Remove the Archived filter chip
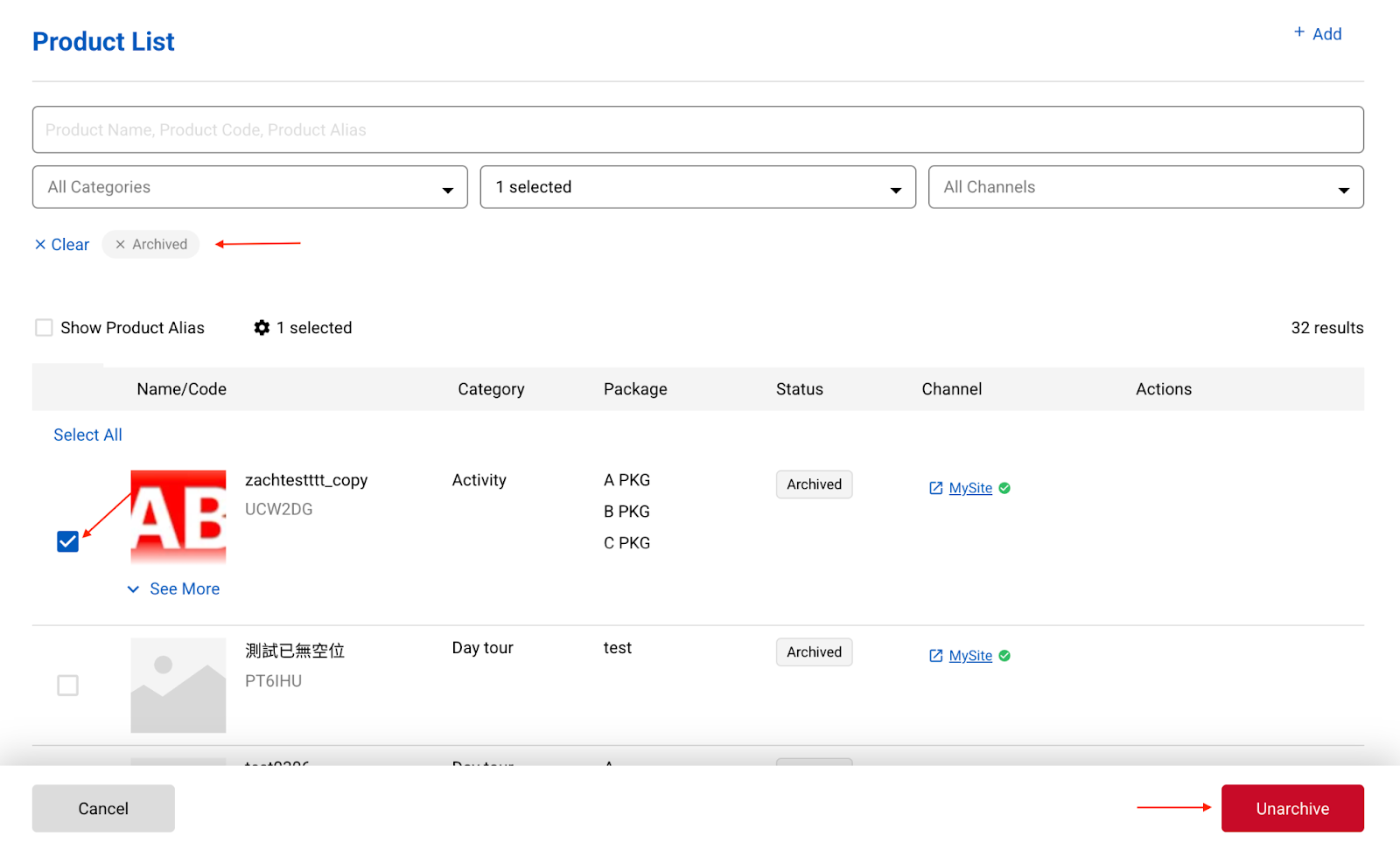1400x850 pixels. pos(121,245)
